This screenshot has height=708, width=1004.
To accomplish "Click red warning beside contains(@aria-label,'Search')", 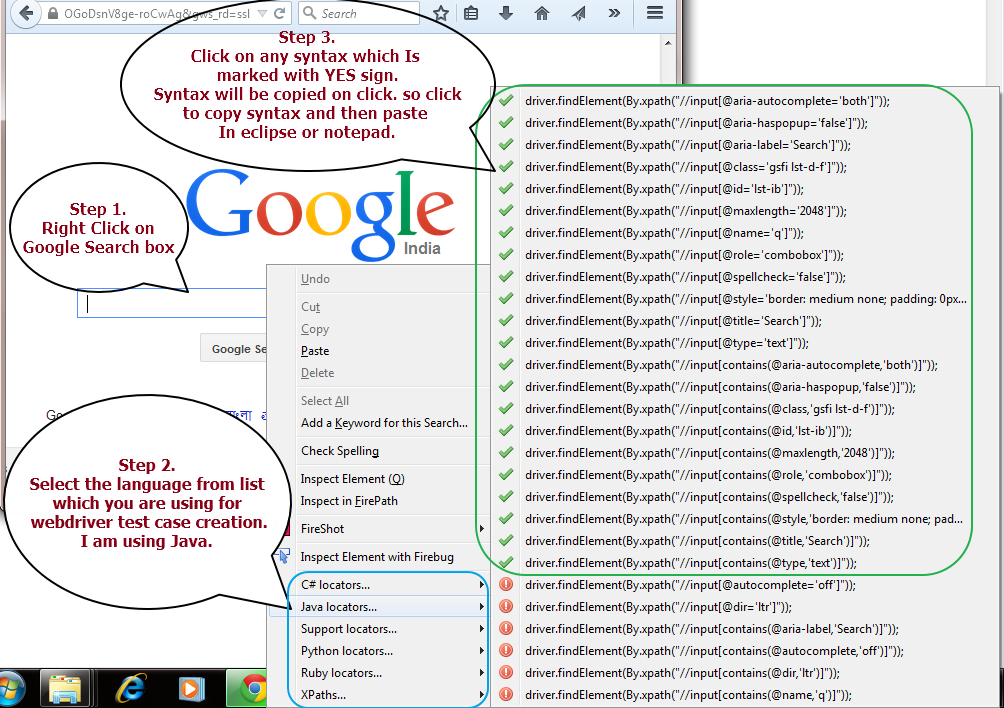I will point(506,628).
